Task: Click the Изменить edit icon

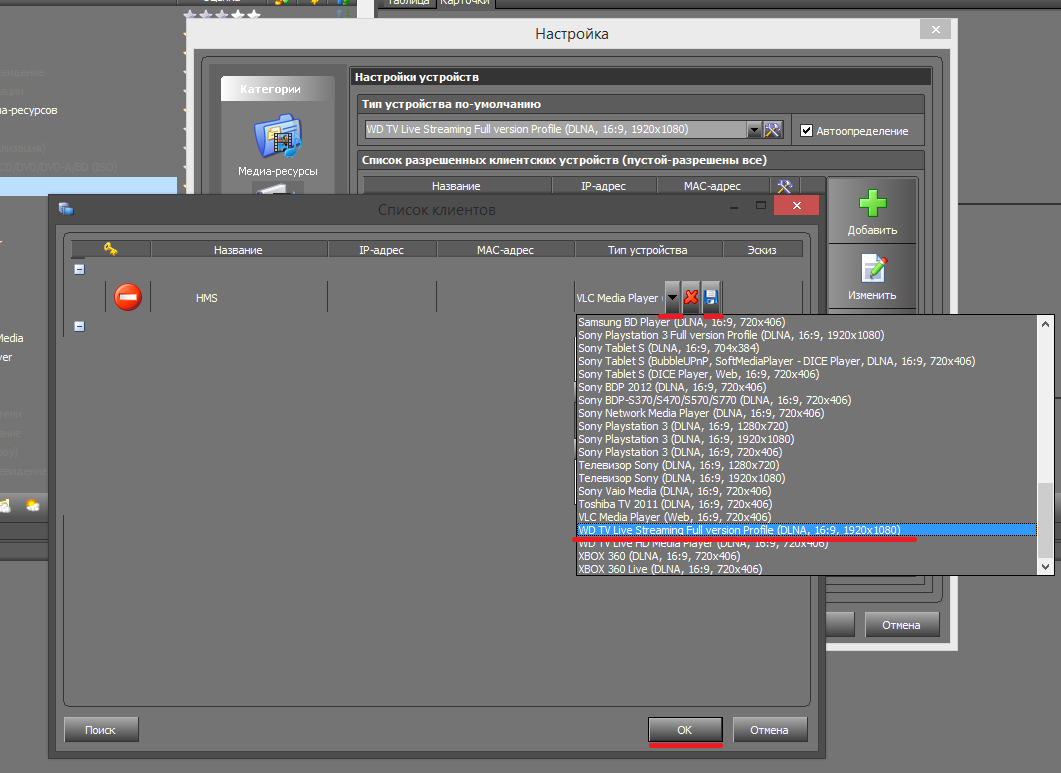Action: [x=872, y=270]
